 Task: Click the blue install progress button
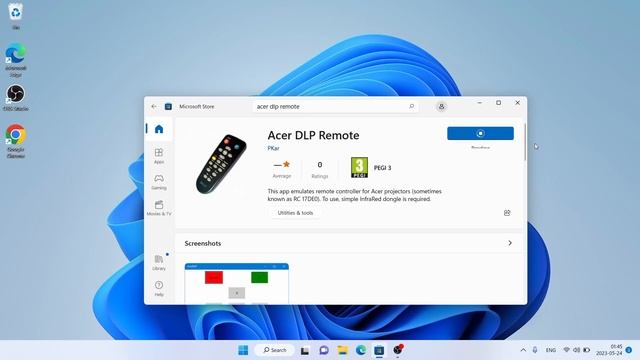(x=480, y=133)
